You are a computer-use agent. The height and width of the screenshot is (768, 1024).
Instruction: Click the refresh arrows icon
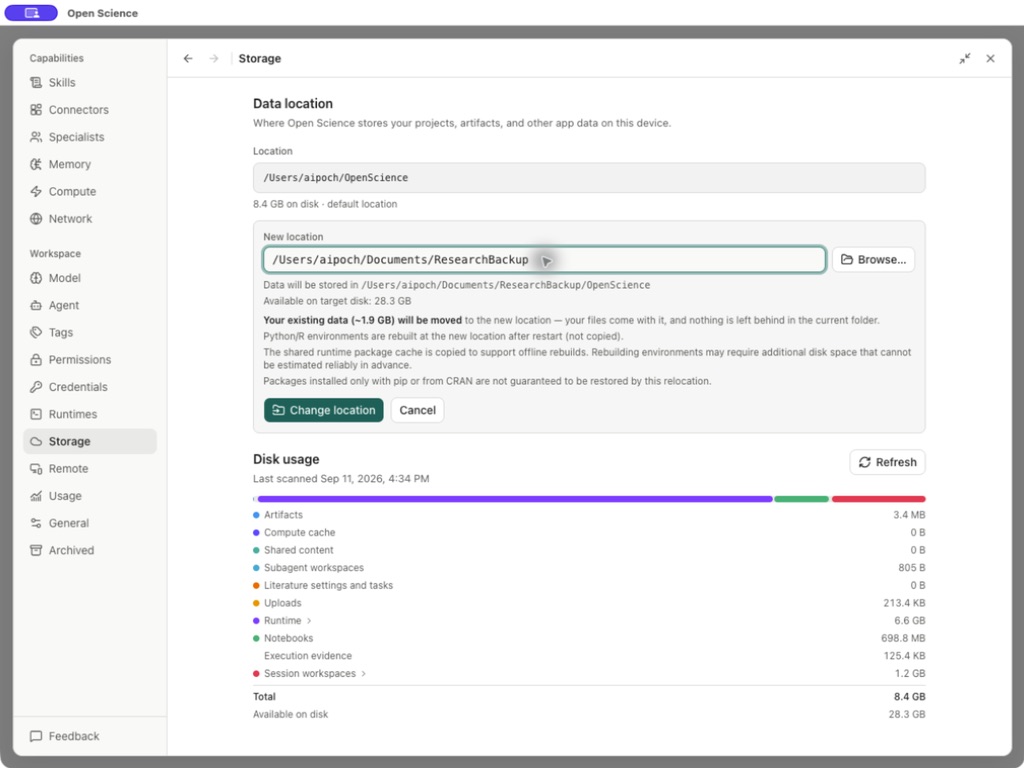click(865, 462)
